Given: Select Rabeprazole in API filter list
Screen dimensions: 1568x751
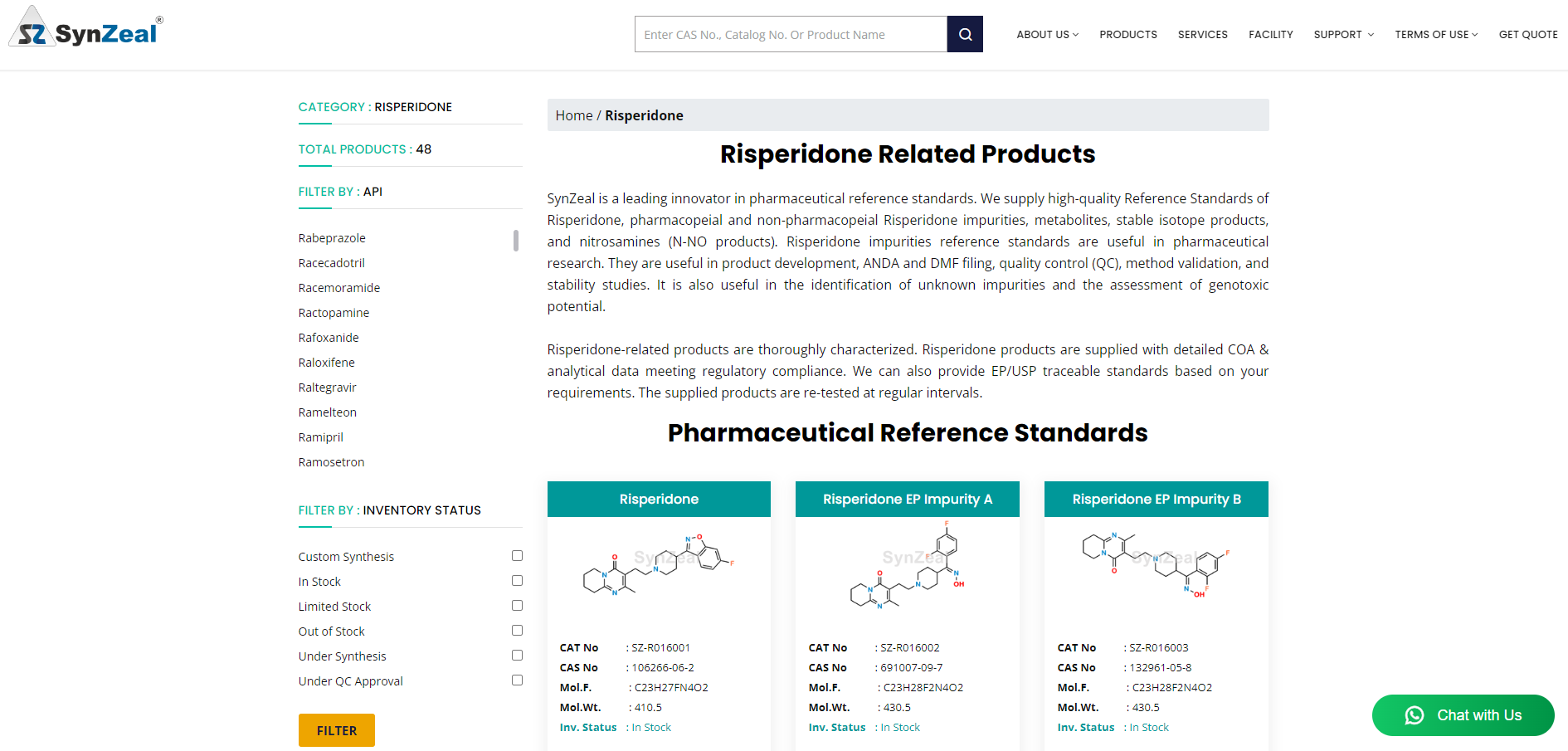Looking at the screenshot, I should click(332, 238).
